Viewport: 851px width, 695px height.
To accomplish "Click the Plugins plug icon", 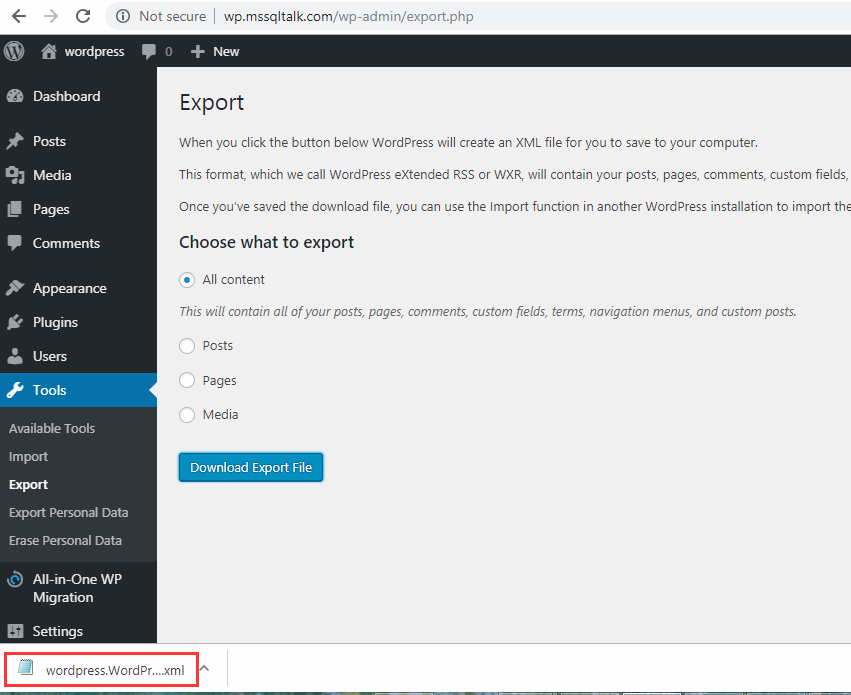I will point(15,322).
